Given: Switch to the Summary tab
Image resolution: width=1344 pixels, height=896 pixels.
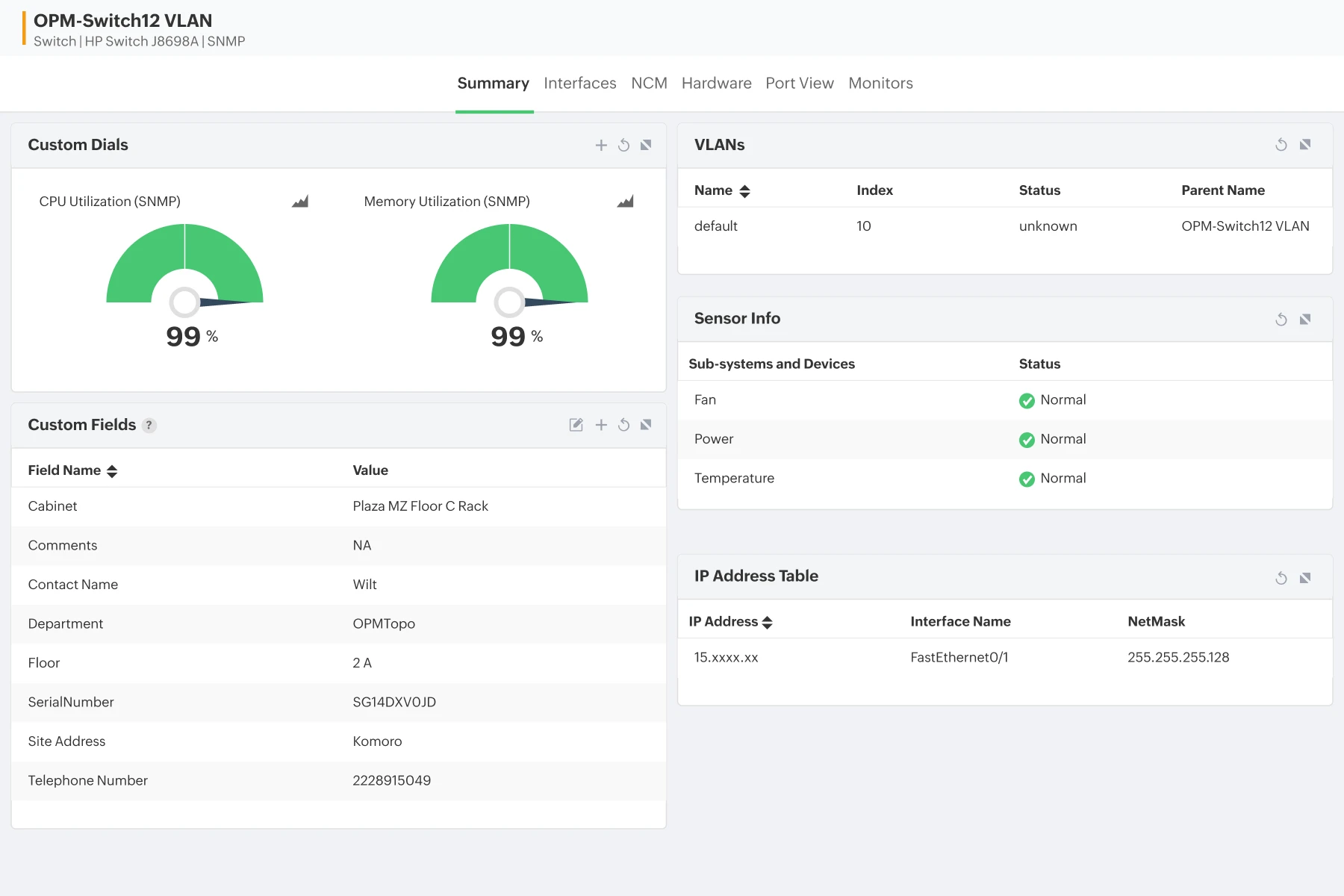Looking at the screenshot, I should pyautogui.click(x=494, y=83).
